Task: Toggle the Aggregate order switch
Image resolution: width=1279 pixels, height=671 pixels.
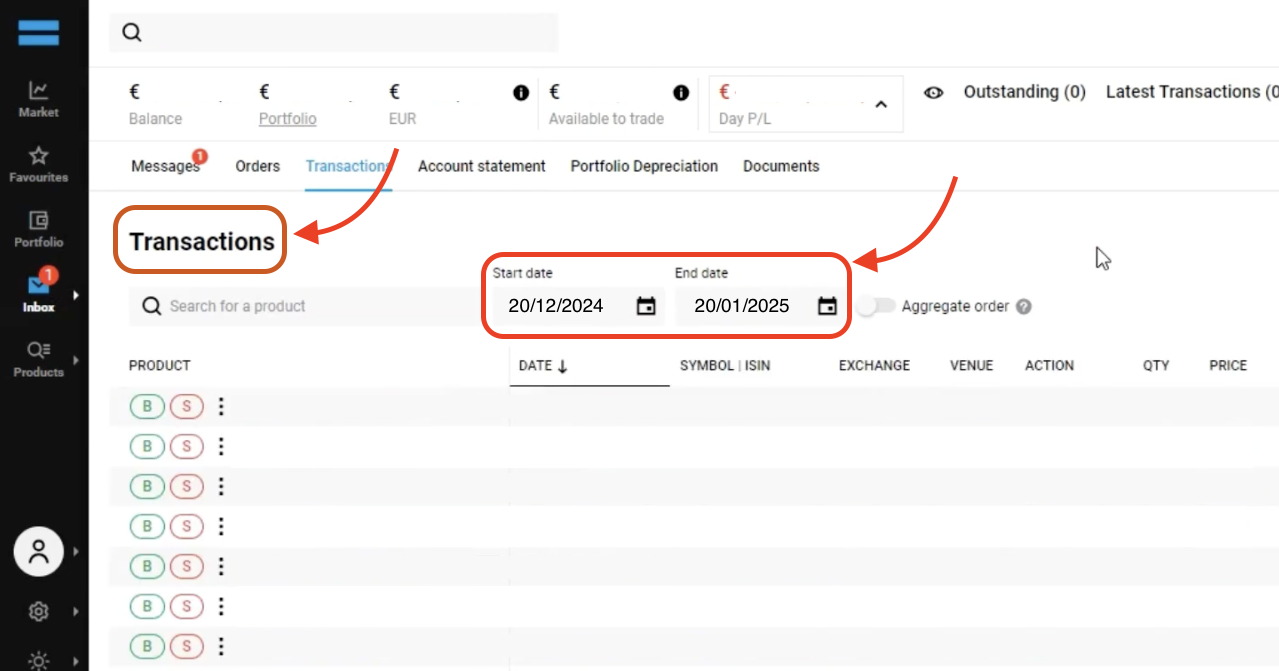Action: pyautogui.click(x=875, y=307)
